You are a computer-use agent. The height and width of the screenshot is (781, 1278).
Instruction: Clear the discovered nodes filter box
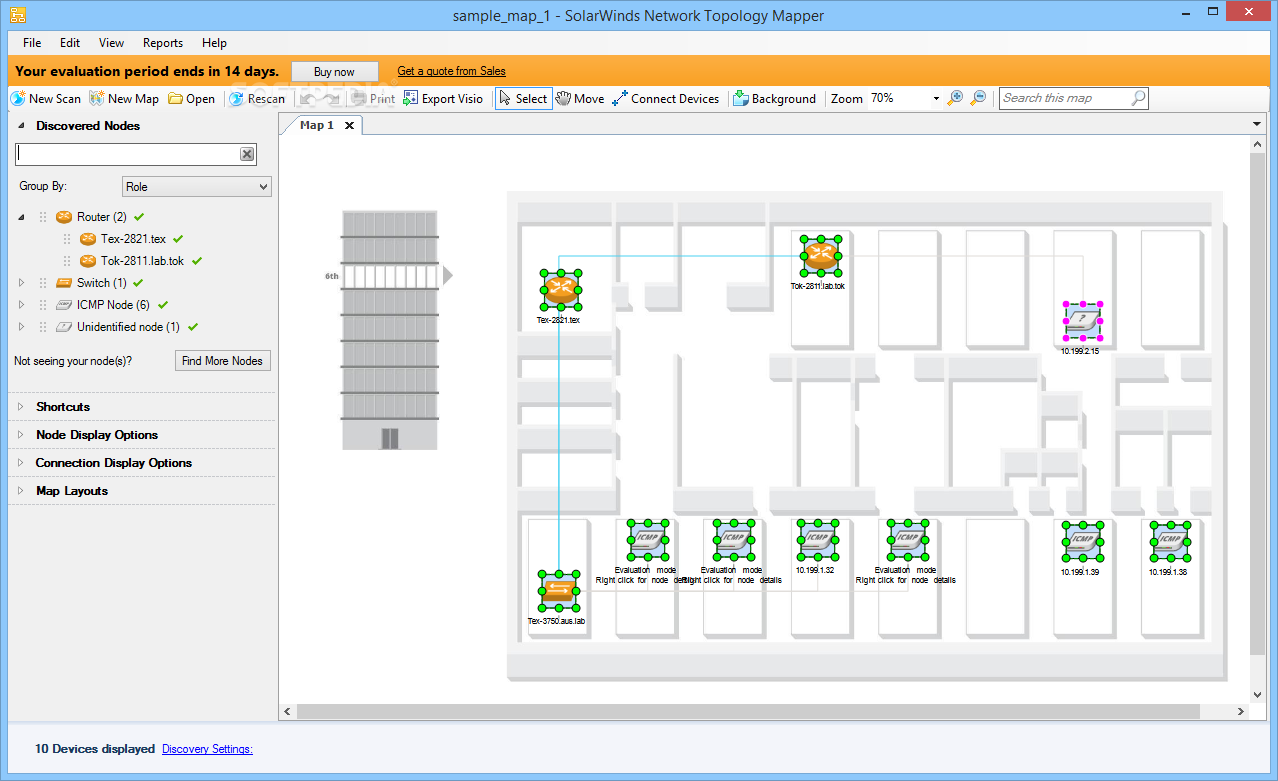click(x=247, y=154)
